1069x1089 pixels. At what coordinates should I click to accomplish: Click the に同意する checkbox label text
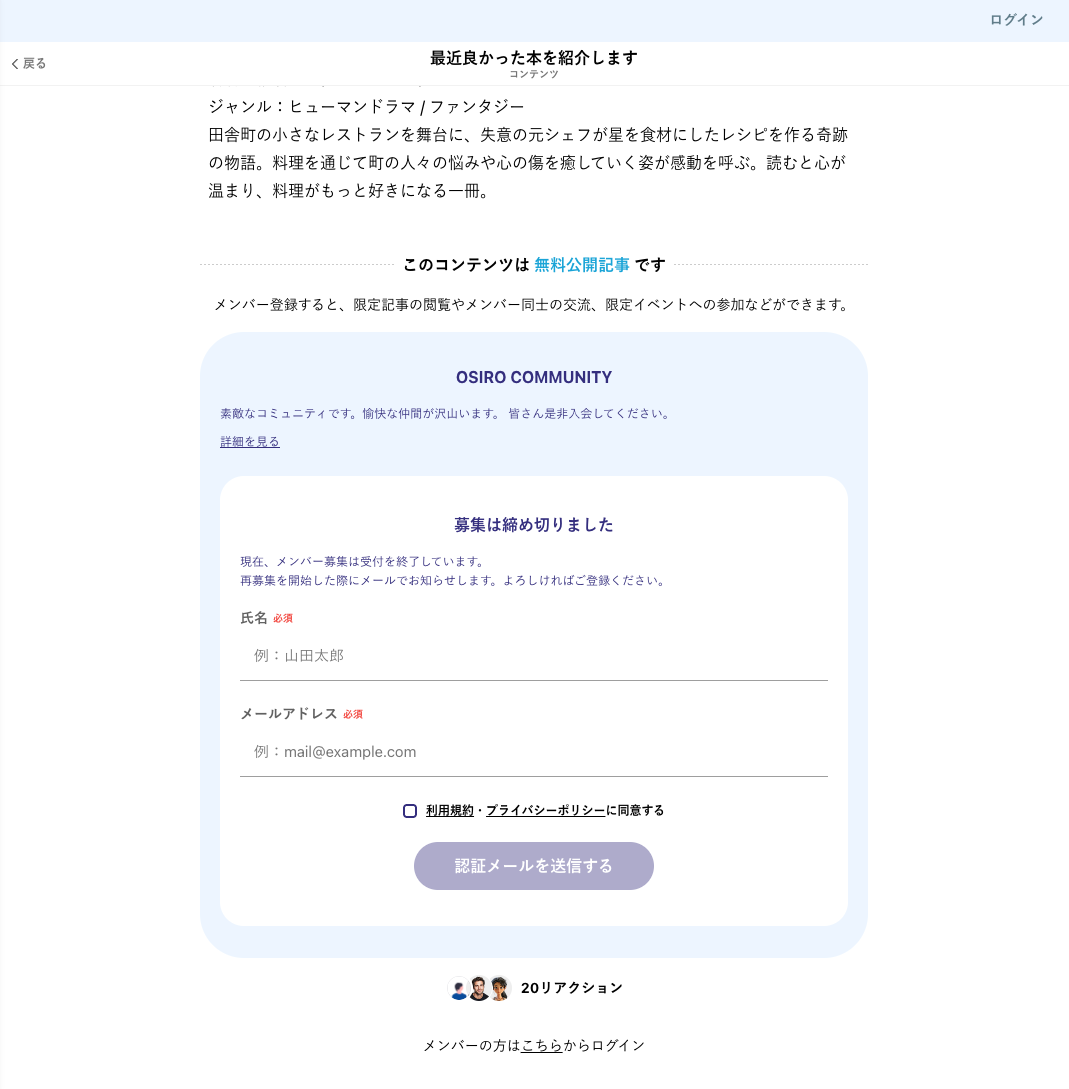coord(635,811)
